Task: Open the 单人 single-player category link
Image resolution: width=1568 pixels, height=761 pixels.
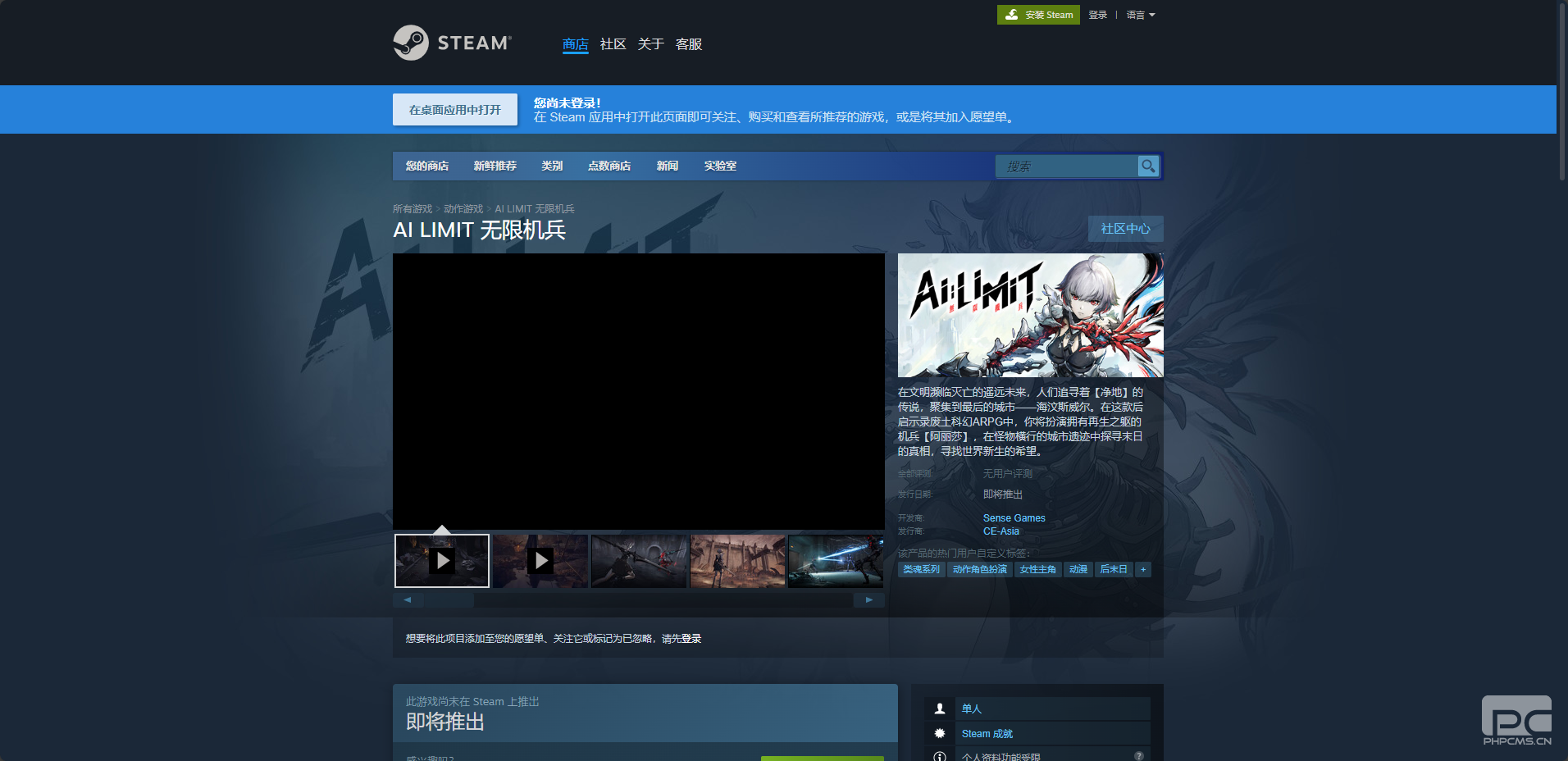Action: [x=972, y=709]
